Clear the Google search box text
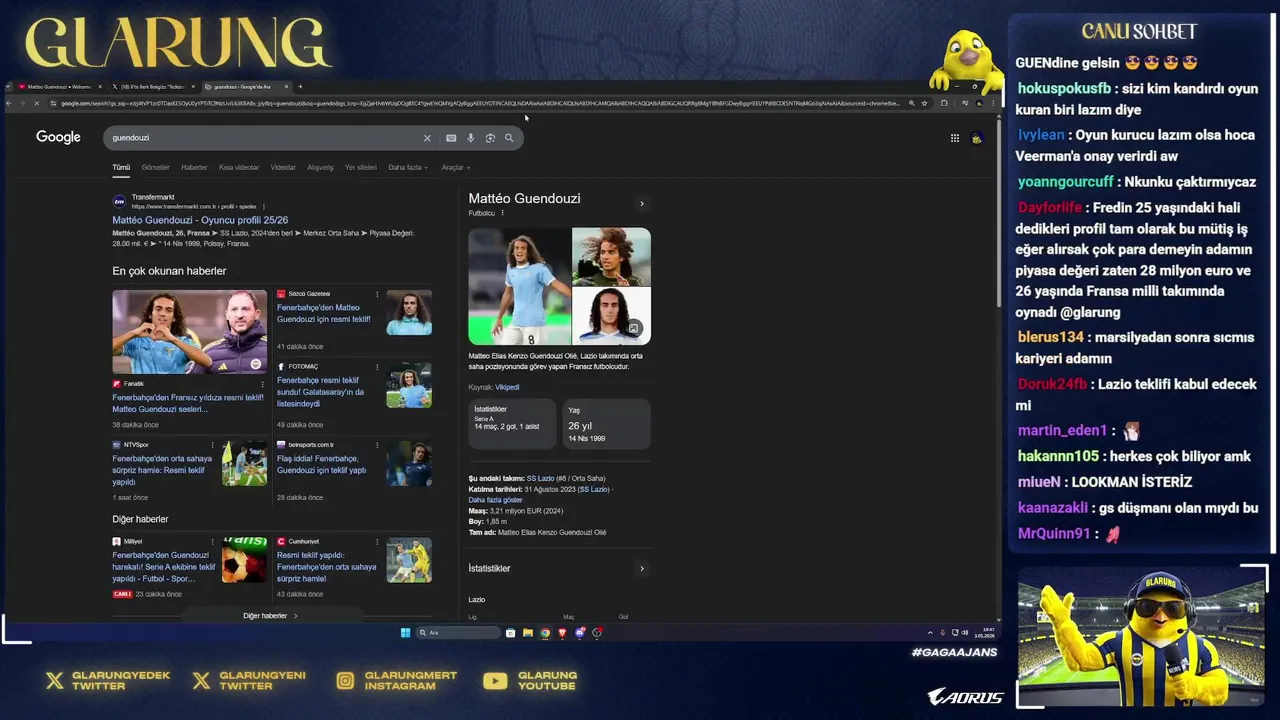The width and height of the screenshot is (1280, 720). click(427, 138)
